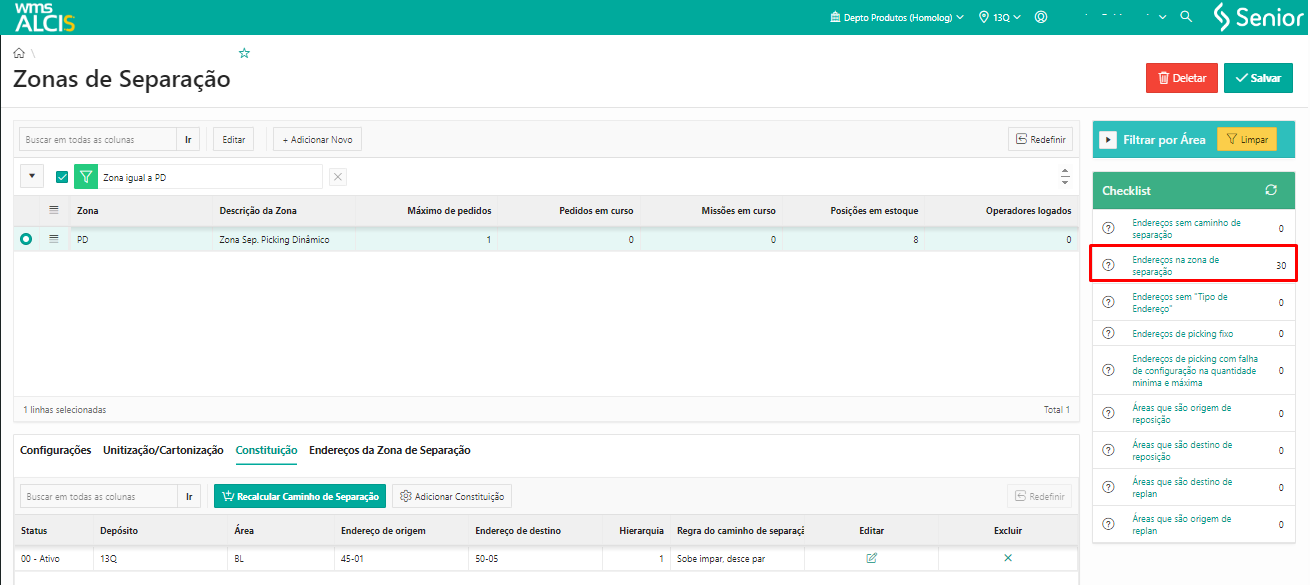Select the Constituição tab
This screenshot has width=1310, height=585.
tap(266, 450)
